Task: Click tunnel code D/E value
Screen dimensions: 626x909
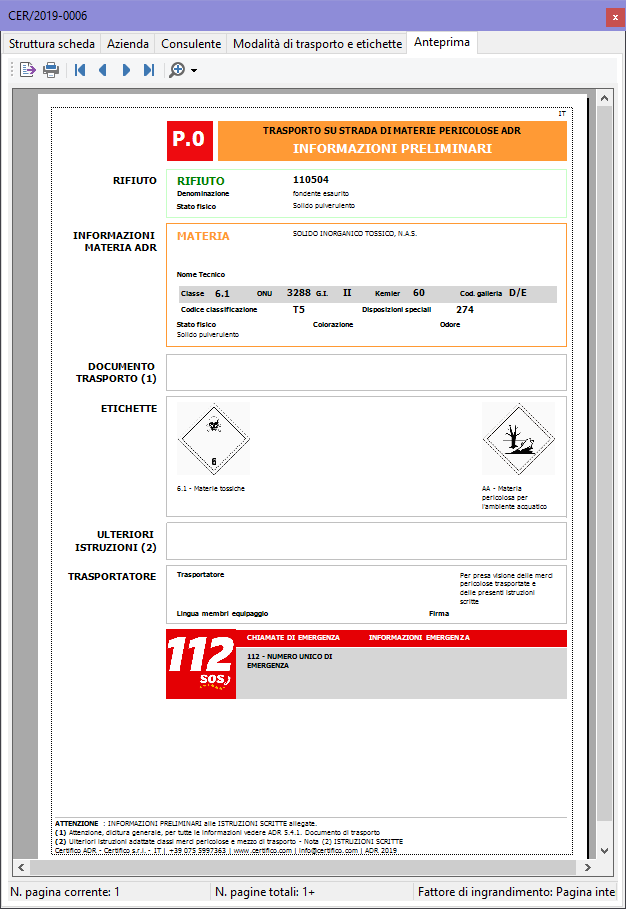Action: 518,293
